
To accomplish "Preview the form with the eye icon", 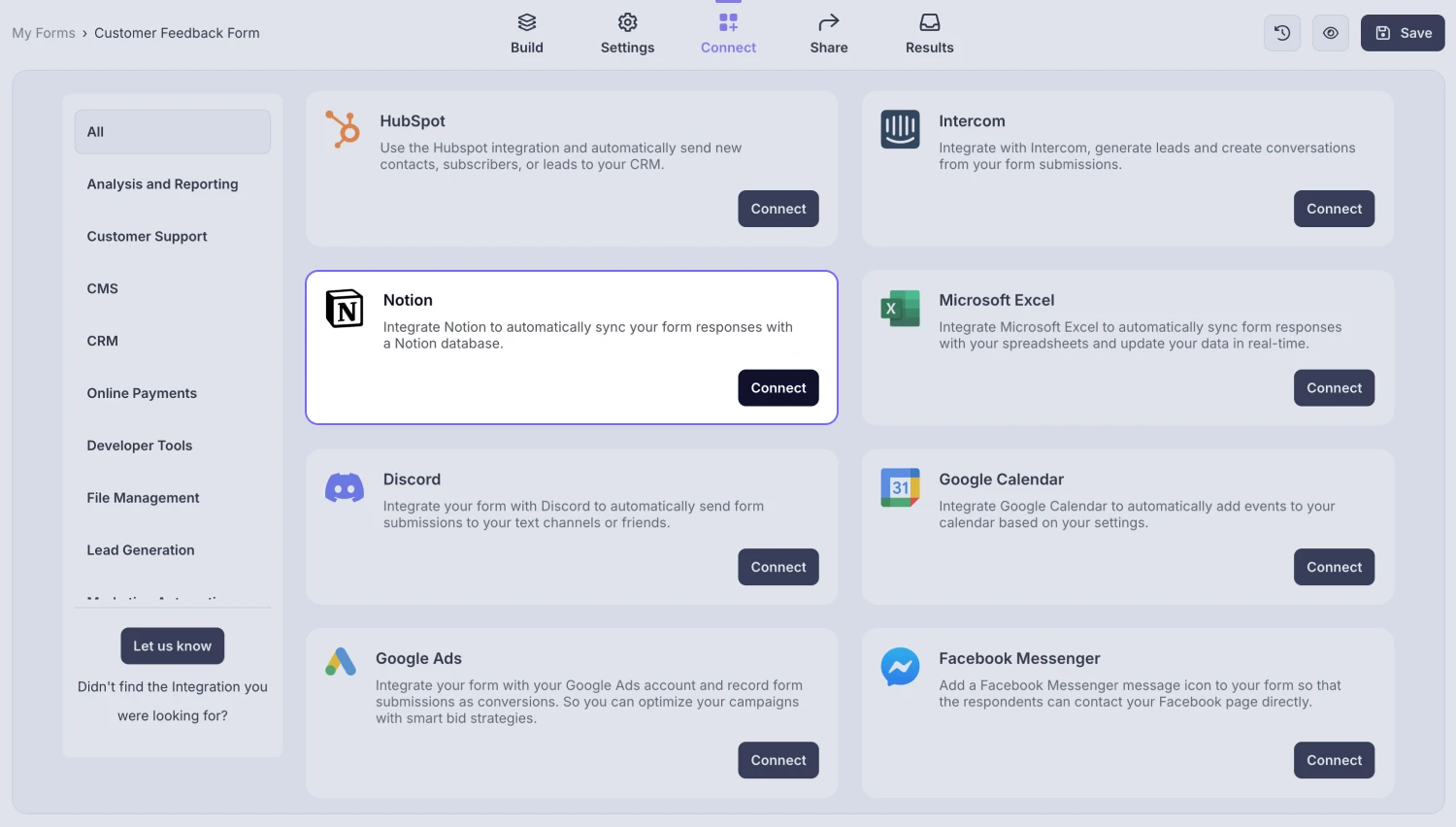I will pos(1330,32).
